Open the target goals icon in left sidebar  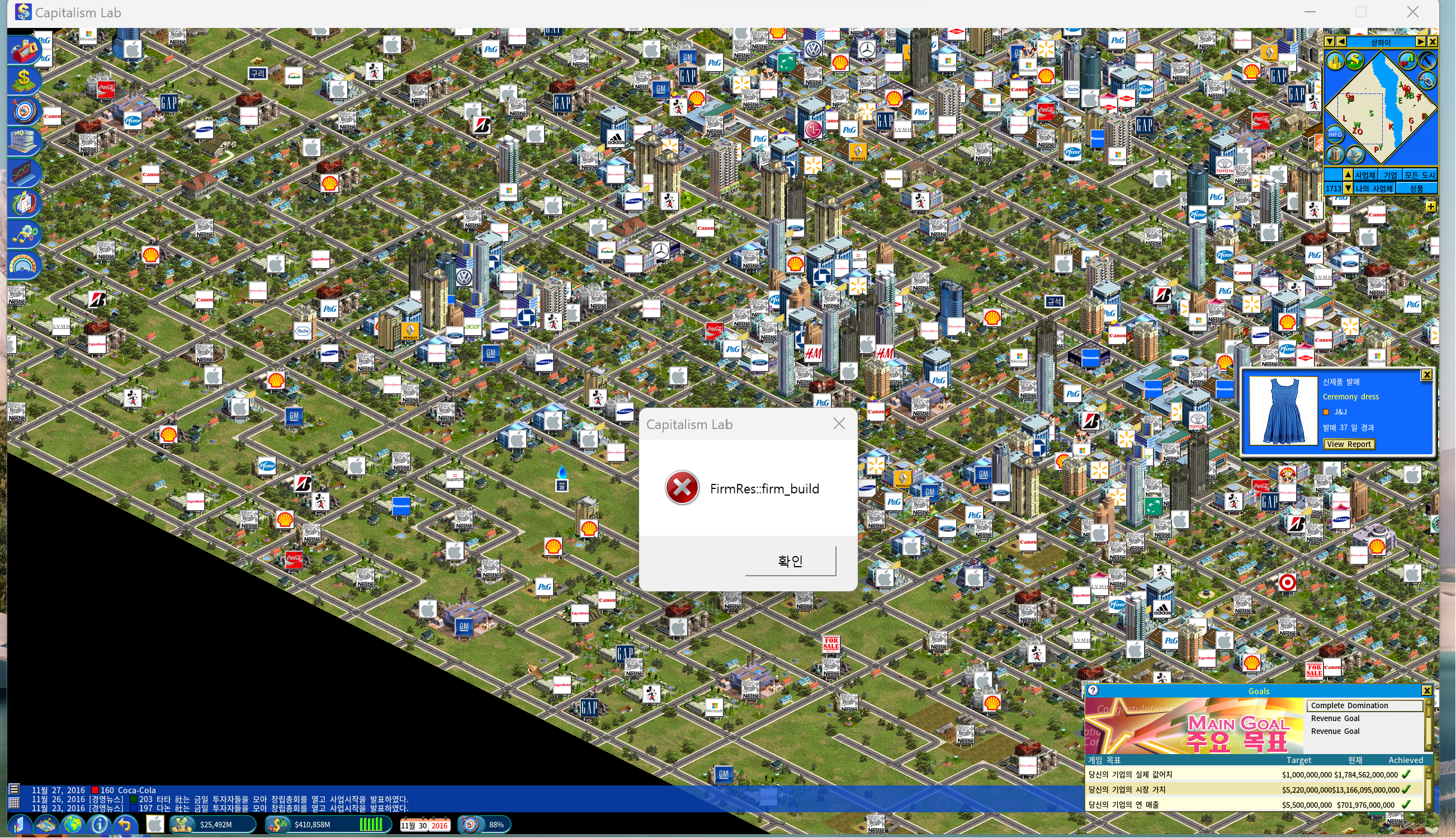(x=23, y=111)
